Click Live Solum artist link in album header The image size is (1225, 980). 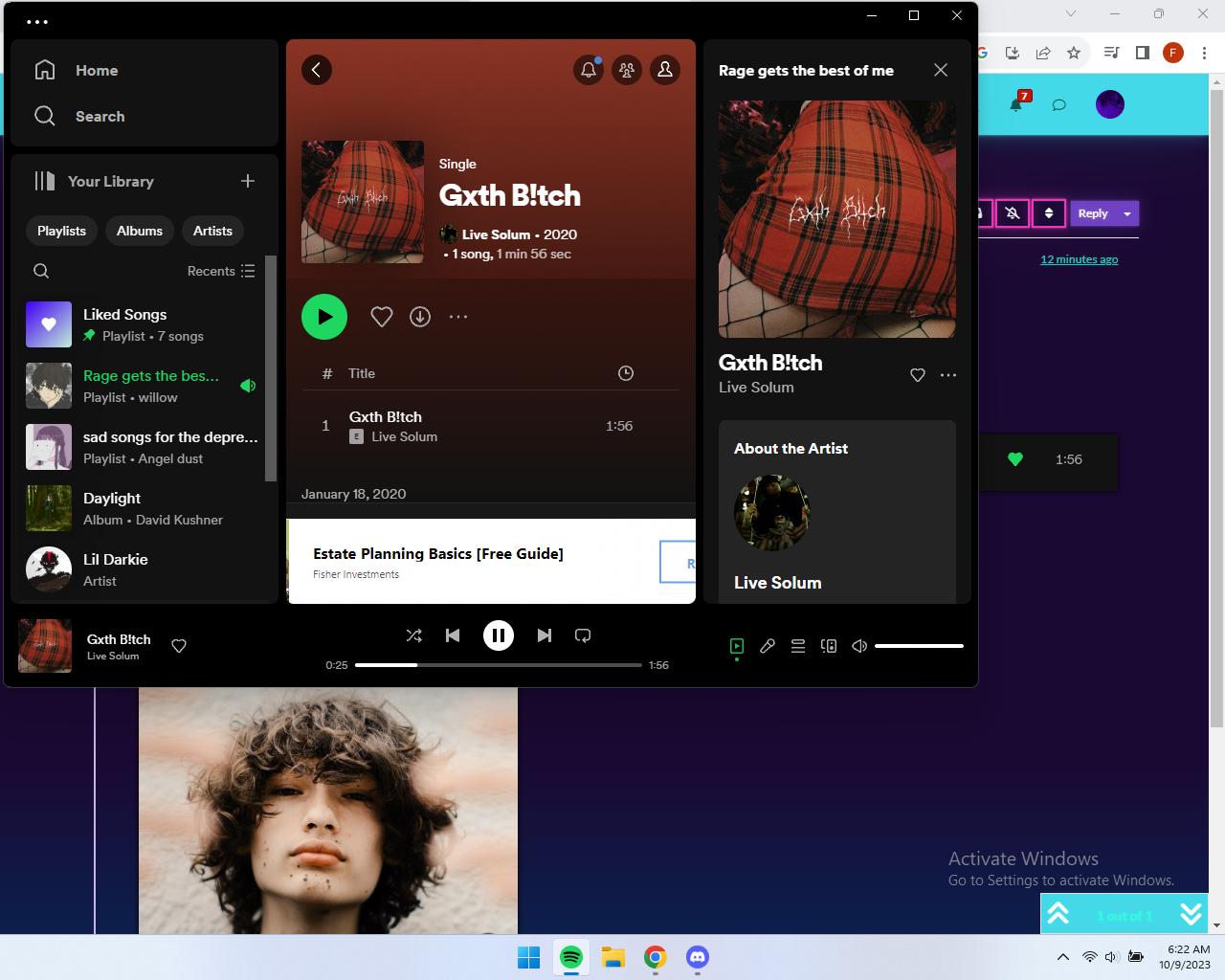point(496,234)
